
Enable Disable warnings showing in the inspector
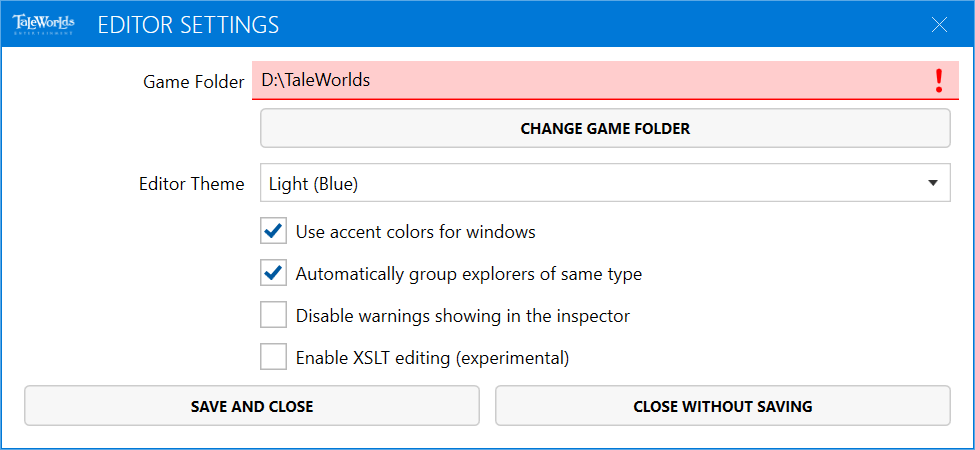(274, 316)
